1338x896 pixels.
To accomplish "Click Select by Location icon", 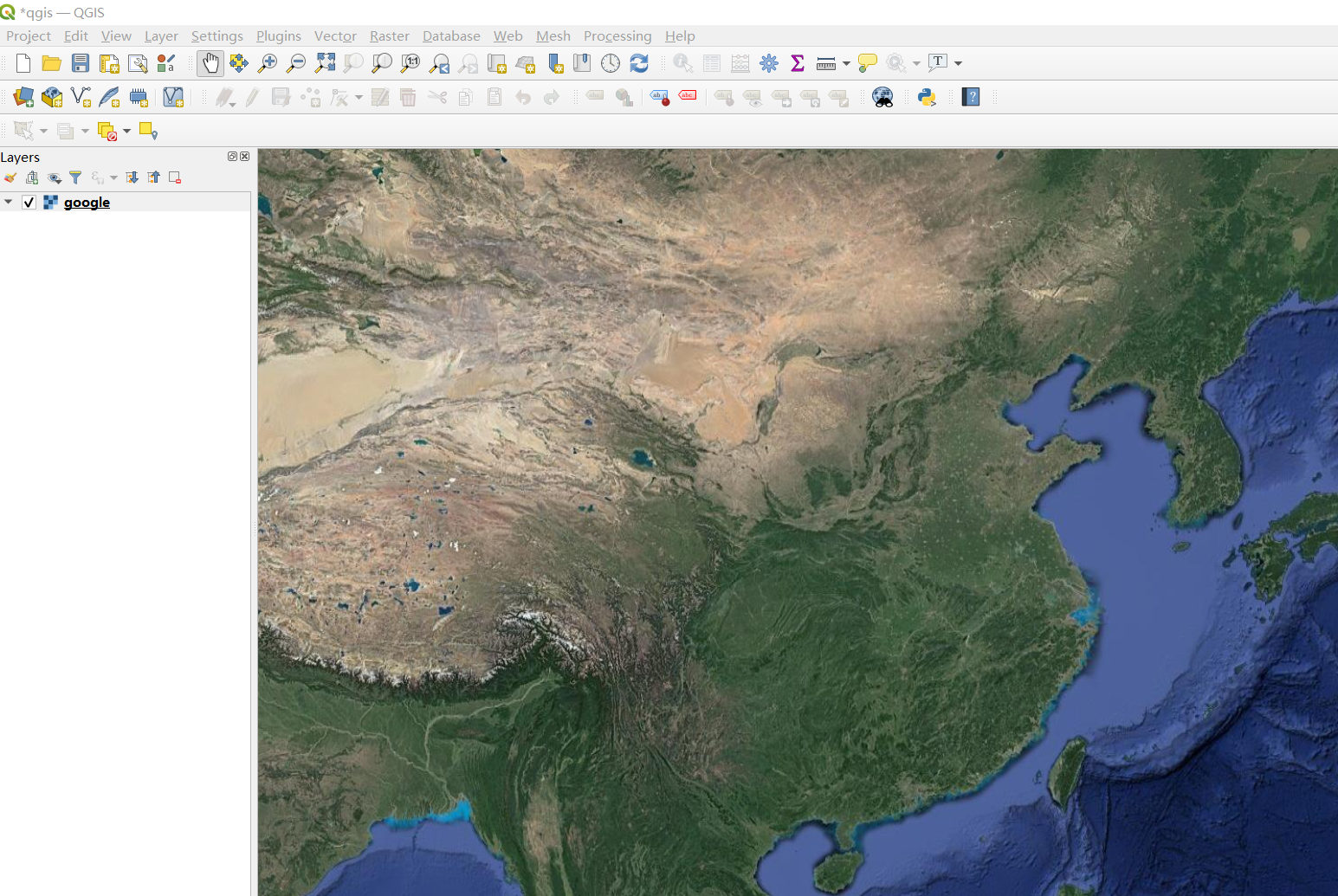I will tap(148, 131).
